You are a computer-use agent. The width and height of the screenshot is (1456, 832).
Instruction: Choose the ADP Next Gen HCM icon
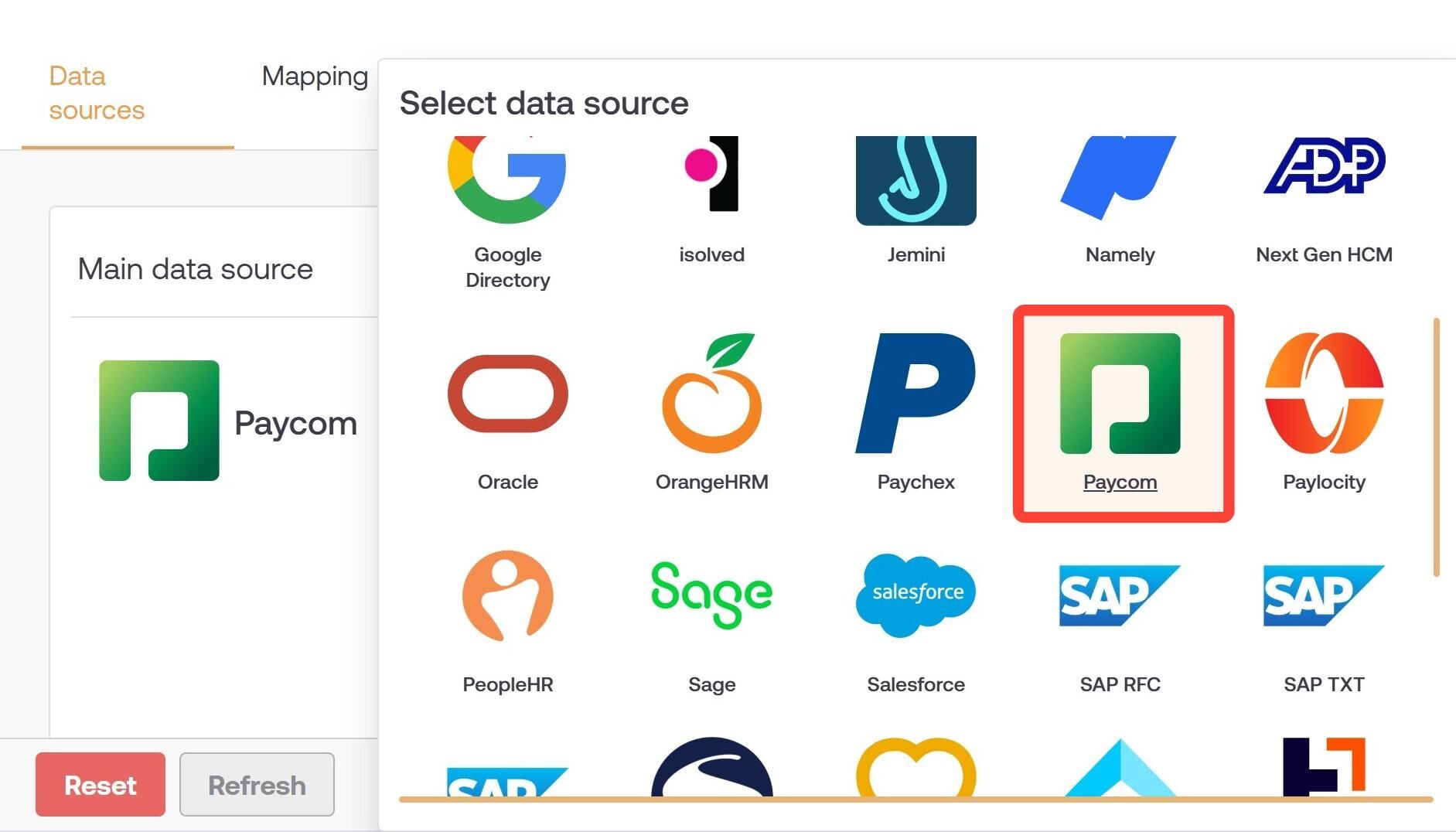tap(1324, 165)
